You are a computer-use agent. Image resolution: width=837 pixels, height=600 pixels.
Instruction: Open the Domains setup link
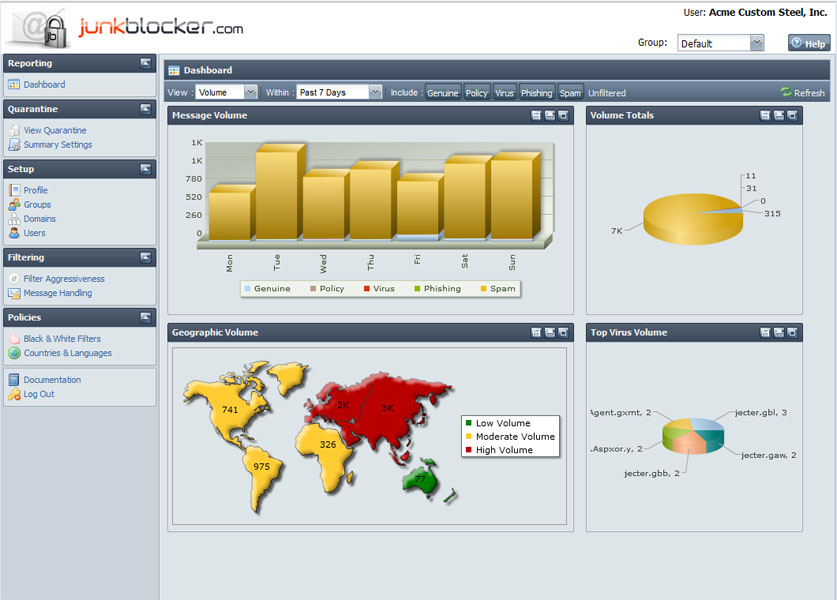tap(40, 219)
